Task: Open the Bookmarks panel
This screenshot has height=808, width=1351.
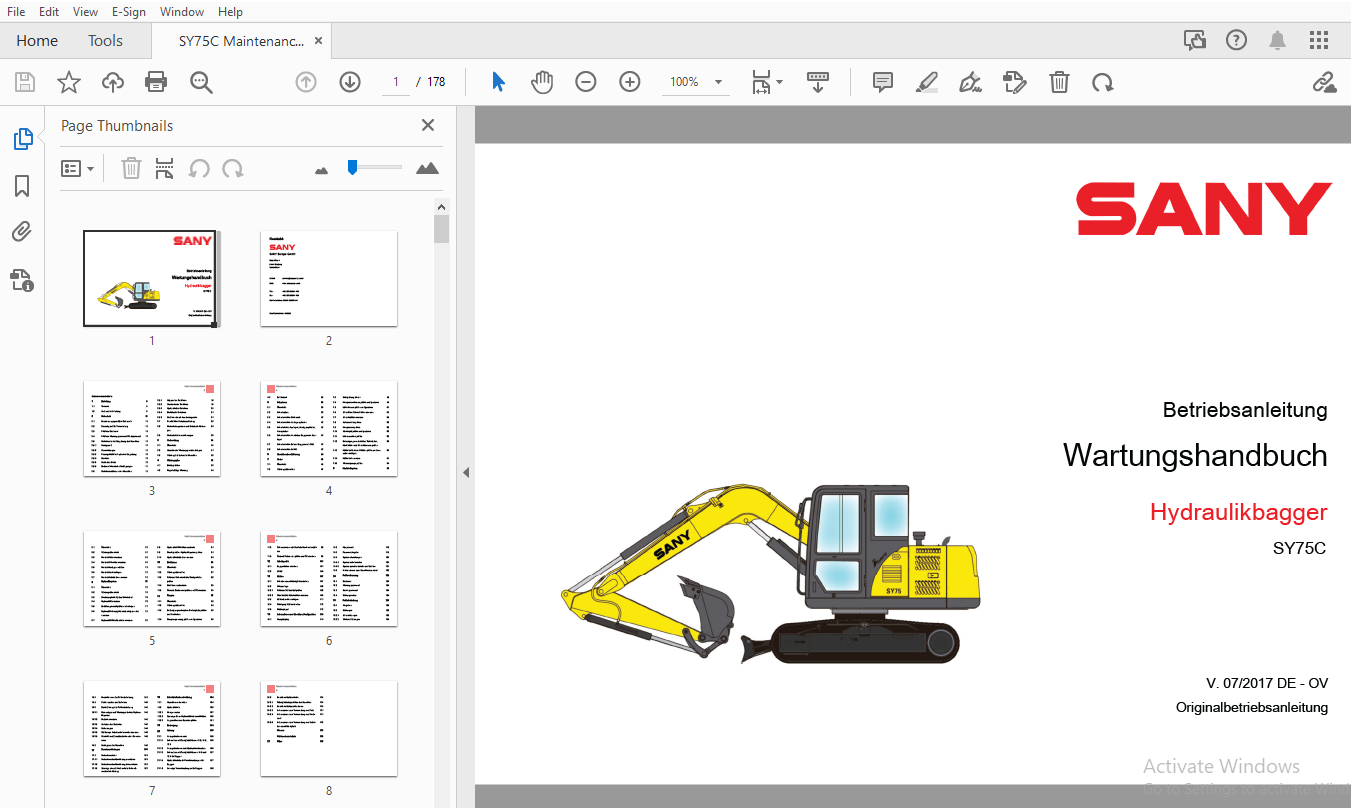Action: point(22,186)
